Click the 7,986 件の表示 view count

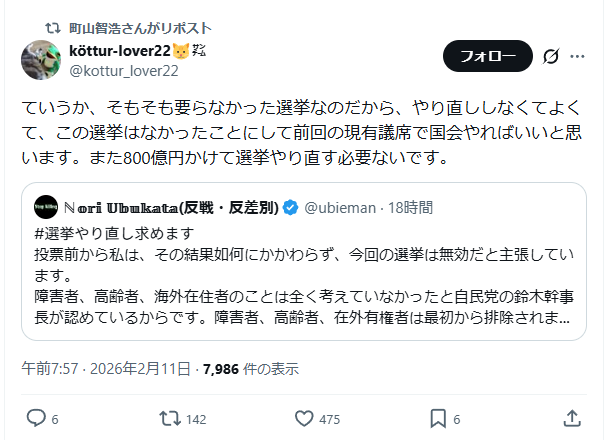click(x=250, y=368)
